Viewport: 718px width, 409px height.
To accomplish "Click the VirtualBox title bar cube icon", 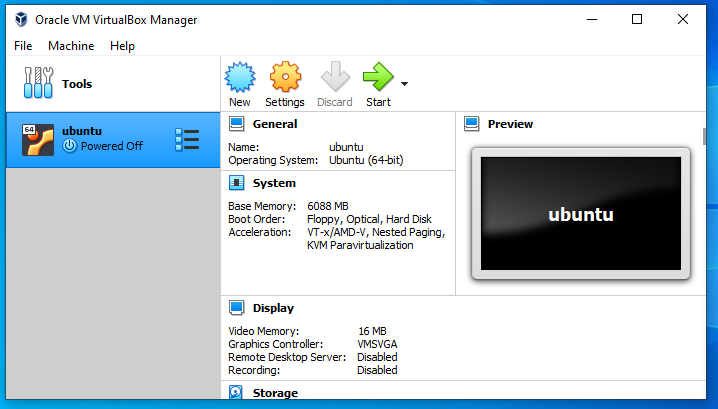I will pyautogui.click(x=21, y=19).
